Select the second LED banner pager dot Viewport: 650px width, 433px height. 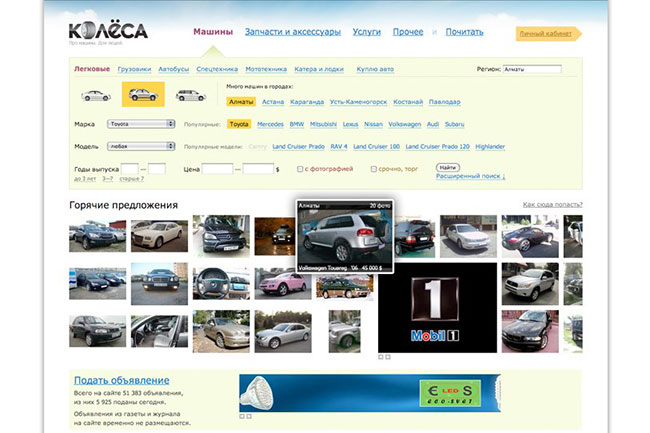249,416
